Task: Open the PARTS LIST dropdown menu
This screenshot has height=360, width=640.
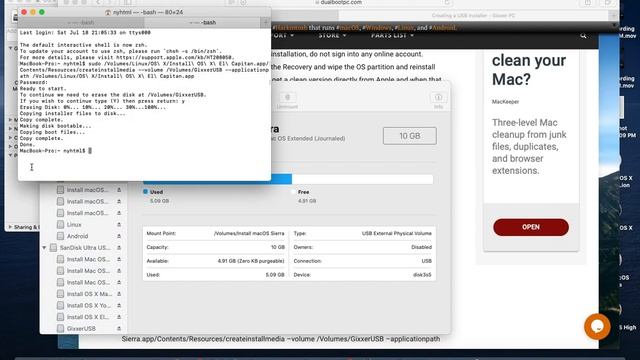Action: (392, 36)
